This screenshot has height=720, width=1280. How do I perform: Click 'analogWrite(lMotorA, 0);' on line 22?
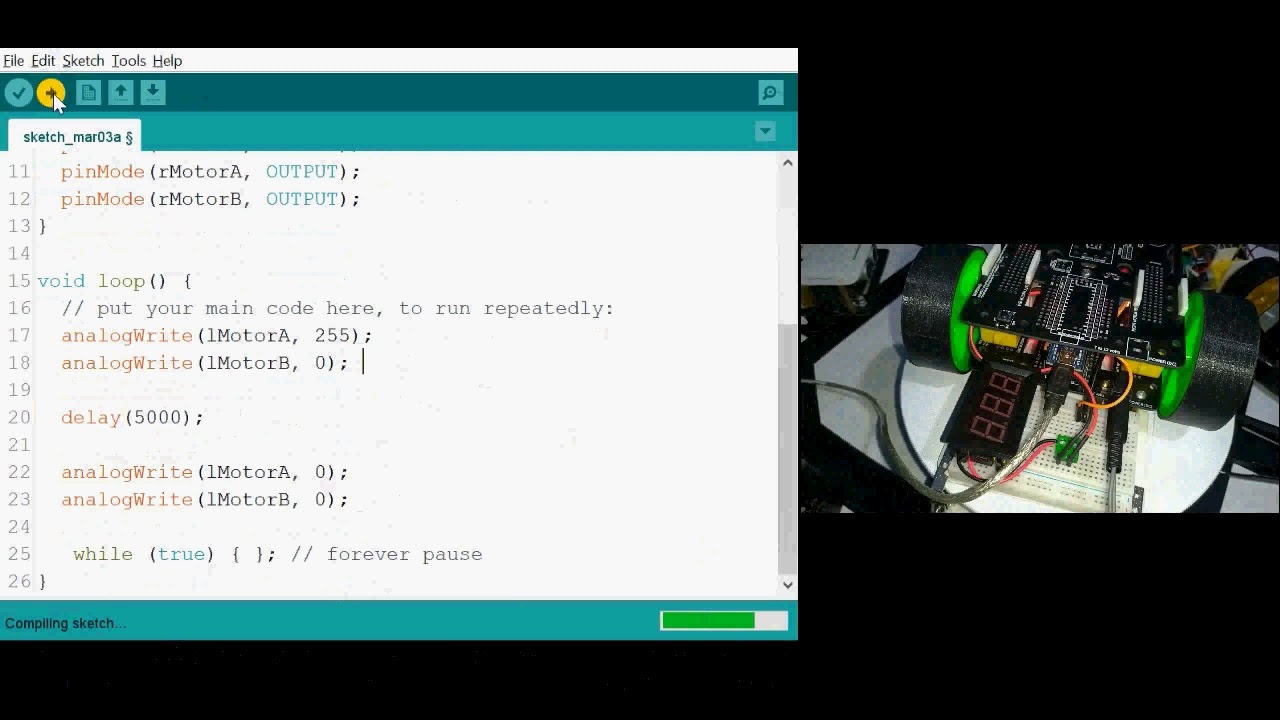[x=204, y=472]
